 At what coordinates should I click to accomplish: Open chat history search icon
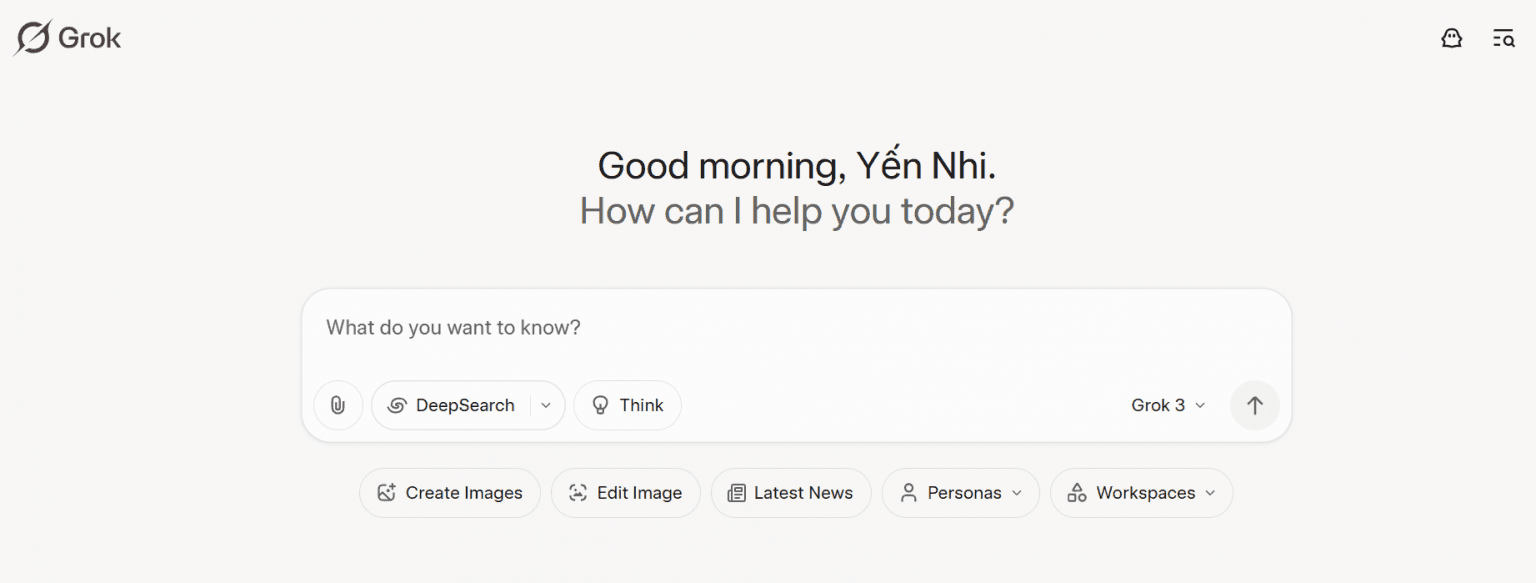coord(1503,38)
